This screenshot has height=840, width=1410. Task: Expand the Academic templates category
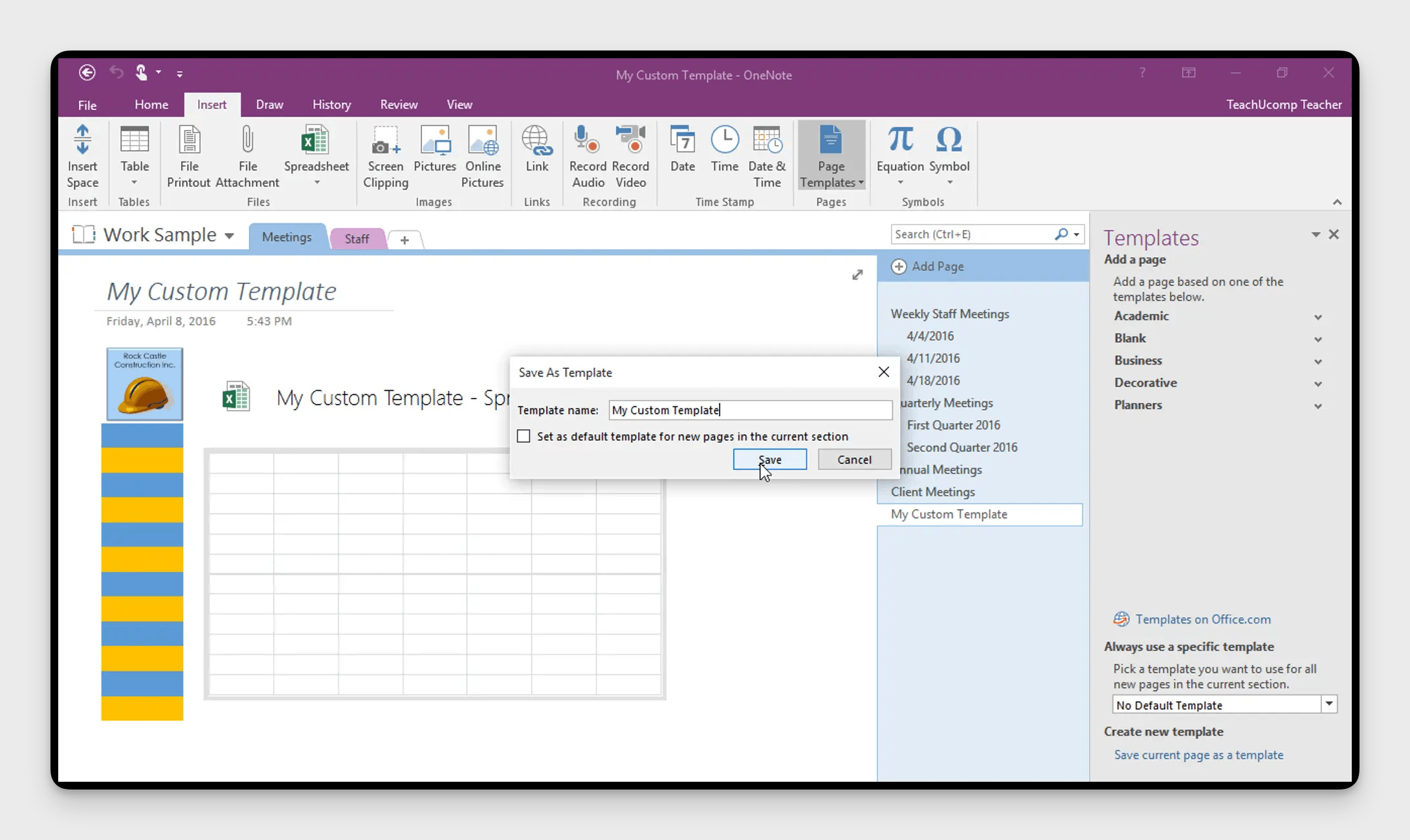pyautogui.click(x=1317, y=317)
